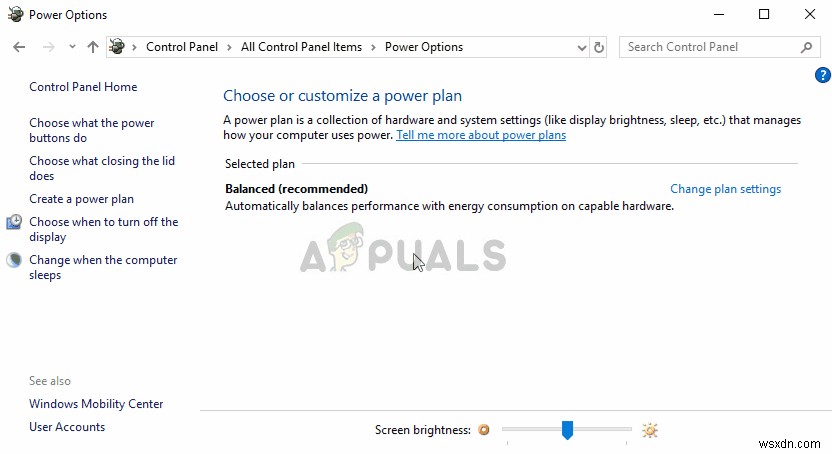Viewport: 832px width, 454px height.
Task: Open Tell me more about power plans
Action: click(480, 135)
